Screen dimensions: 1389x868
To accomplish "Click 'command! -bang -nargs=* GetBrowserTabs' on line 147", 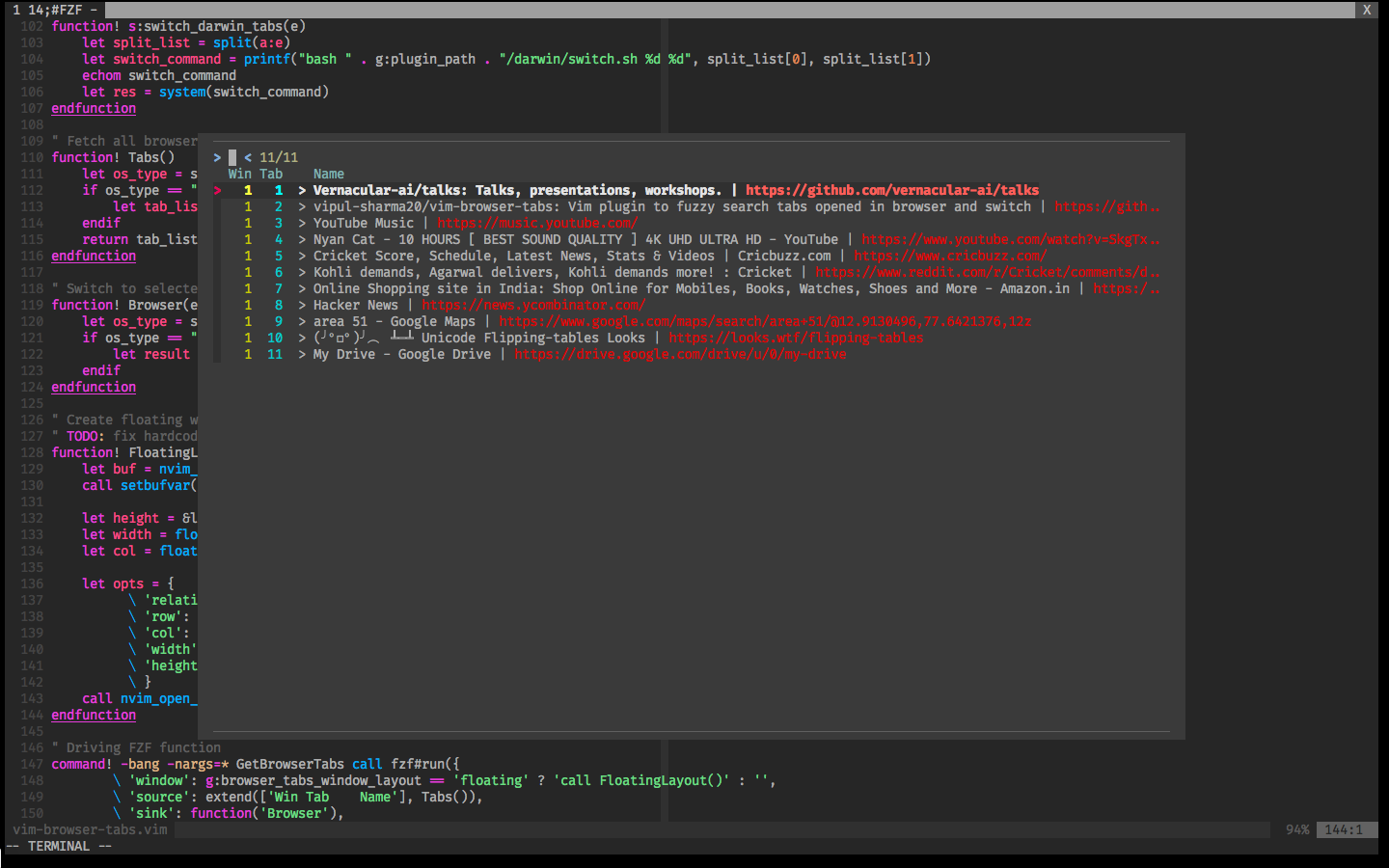I will pos(198,764).
